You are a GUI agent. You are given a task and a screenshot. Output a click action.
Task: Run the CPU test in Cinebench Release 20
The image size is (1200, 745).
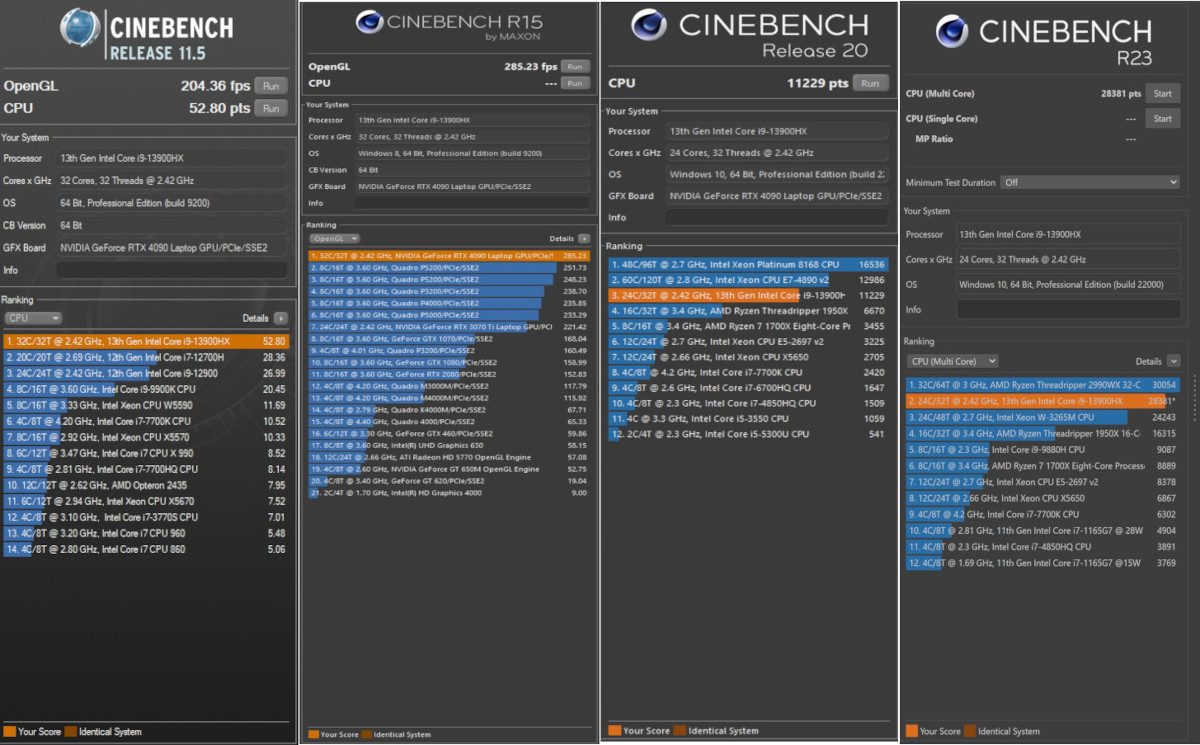pyautogui.click(x=870, y=83)
